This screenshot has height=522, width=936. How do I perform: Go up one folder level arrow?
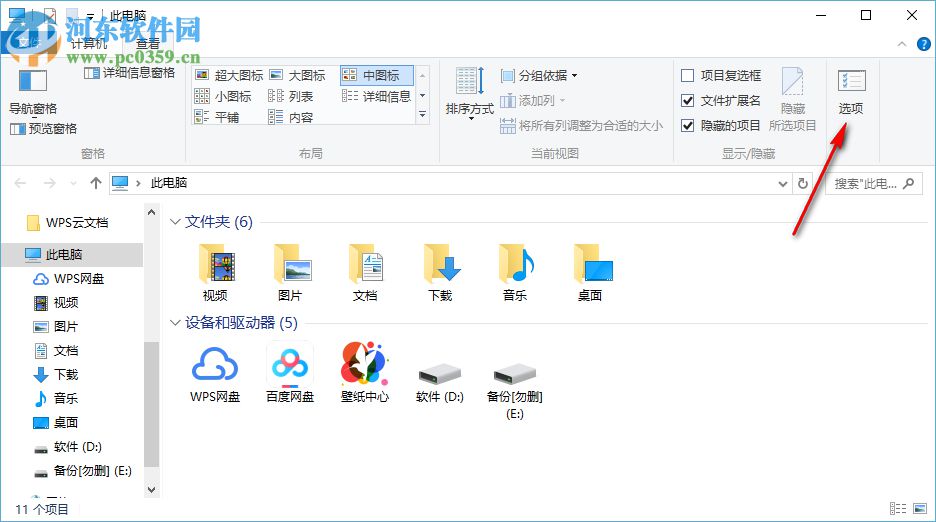pyautogui.click(x=96, y=183)
